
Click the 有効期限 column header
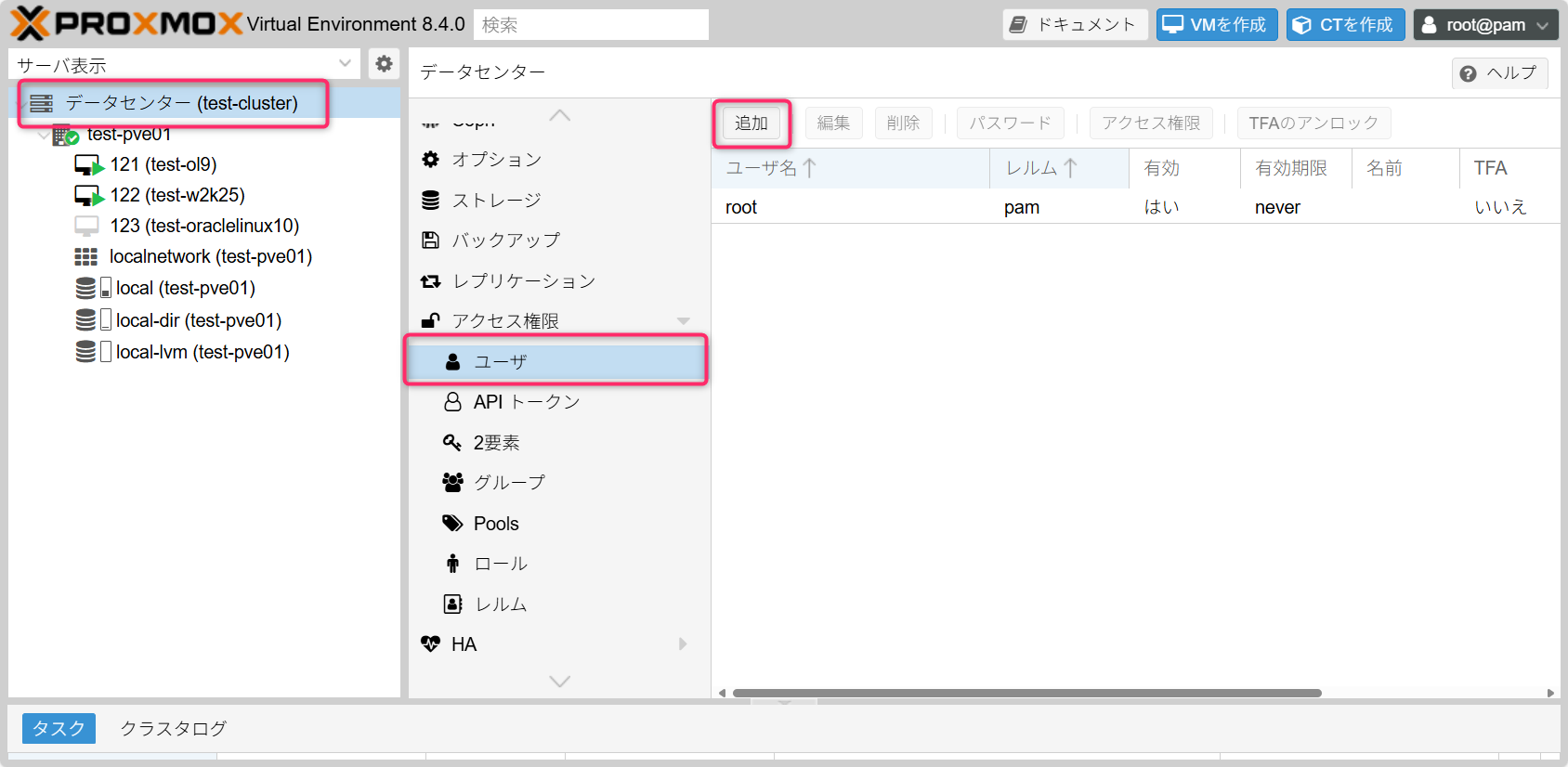(1296, 168)
